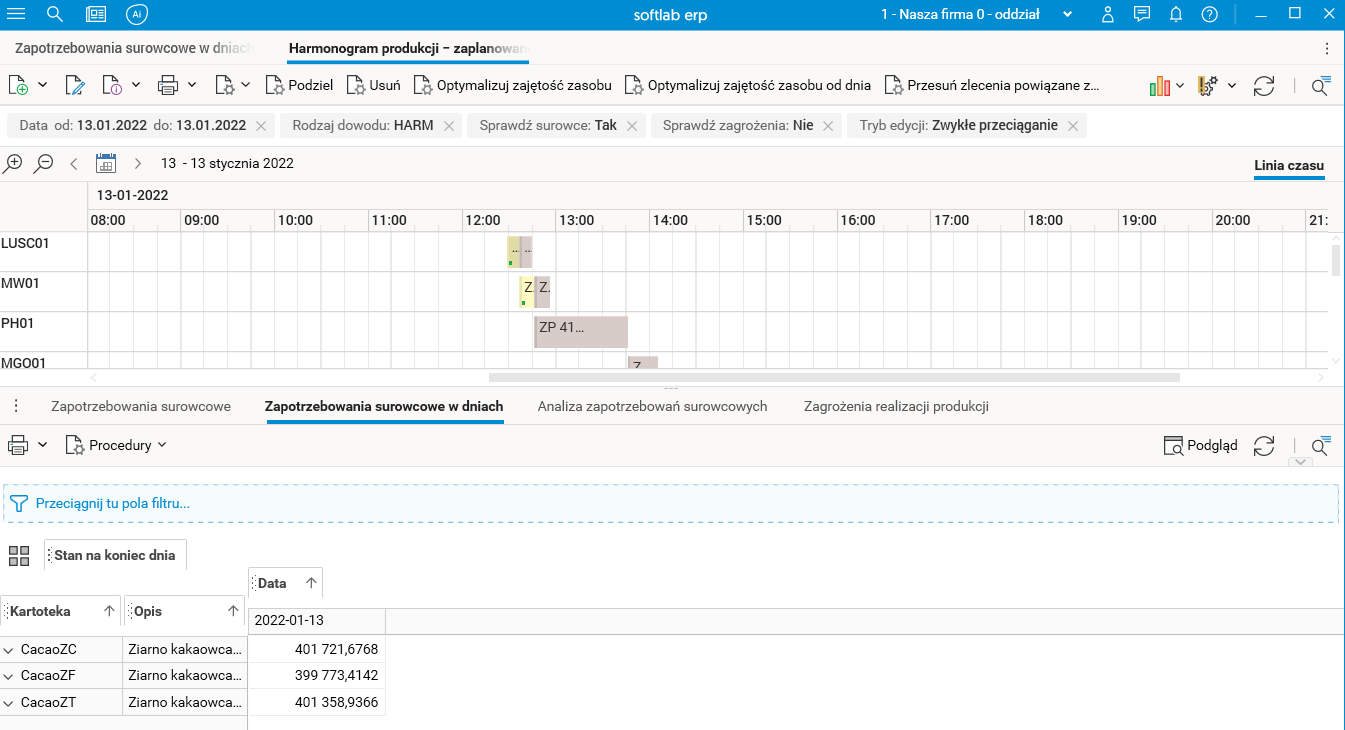Click Optymalizuj zajętość zasobu od dnia

pyautogui.click(x=747, y=86)
